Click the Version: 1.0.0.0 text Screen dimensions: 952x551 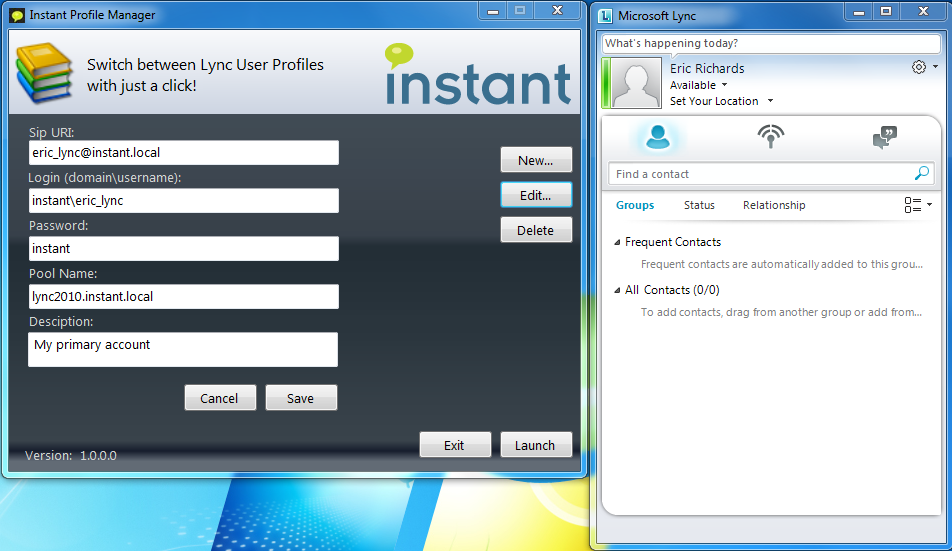click(x=70, y=455)
